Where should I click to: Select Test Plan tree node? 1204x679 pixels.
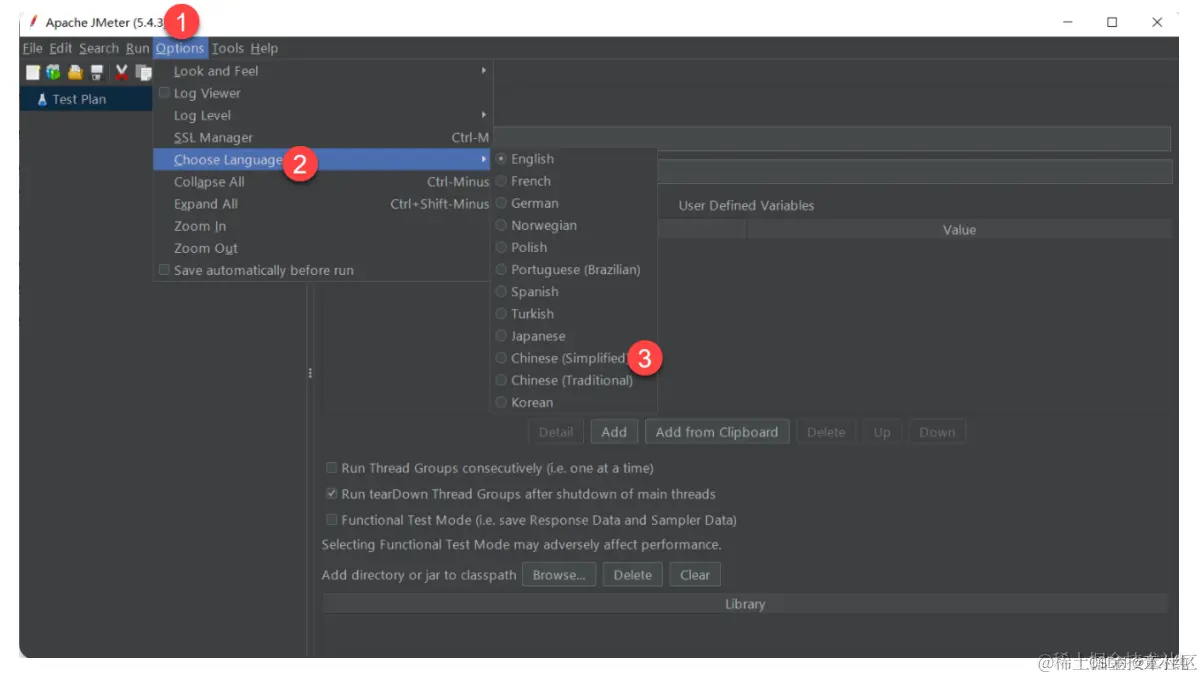click(79, 99)
